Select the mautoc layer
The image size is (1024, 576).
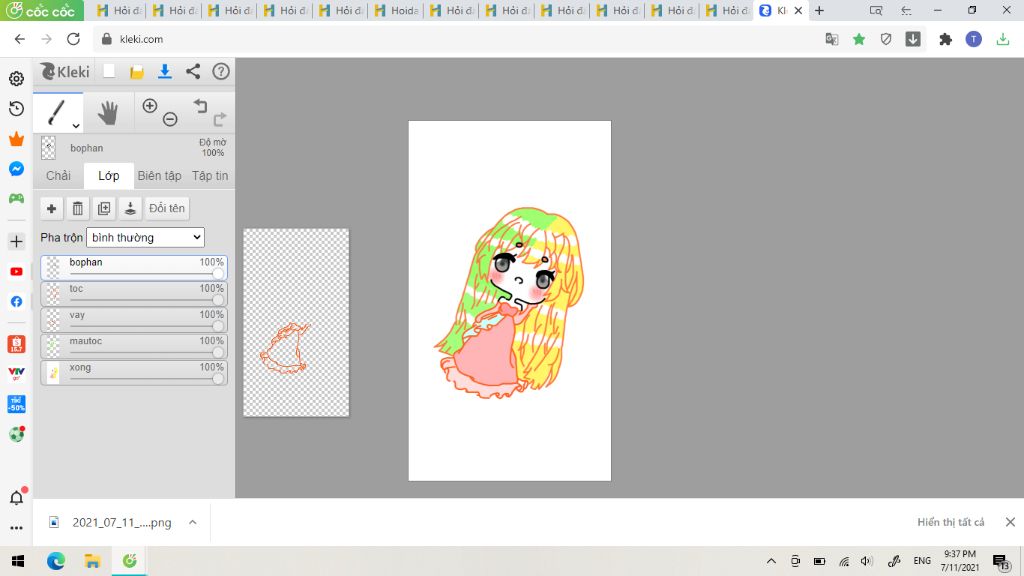click(x=134, y=346)
